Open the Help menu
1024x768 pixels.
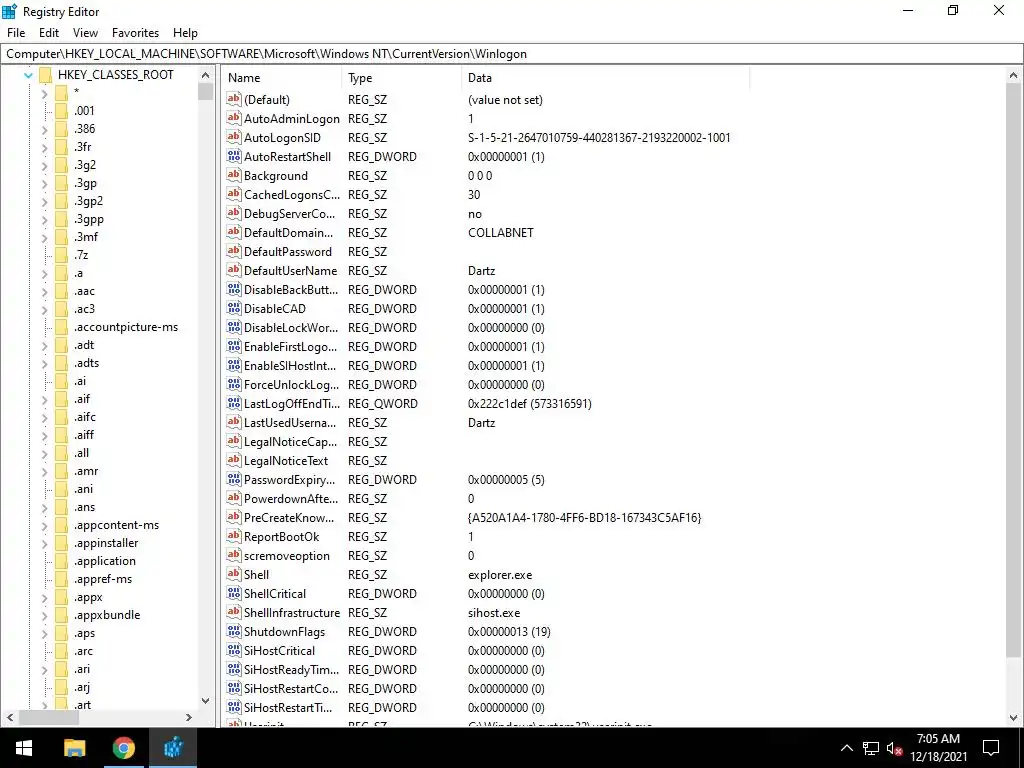click(185, 33)
